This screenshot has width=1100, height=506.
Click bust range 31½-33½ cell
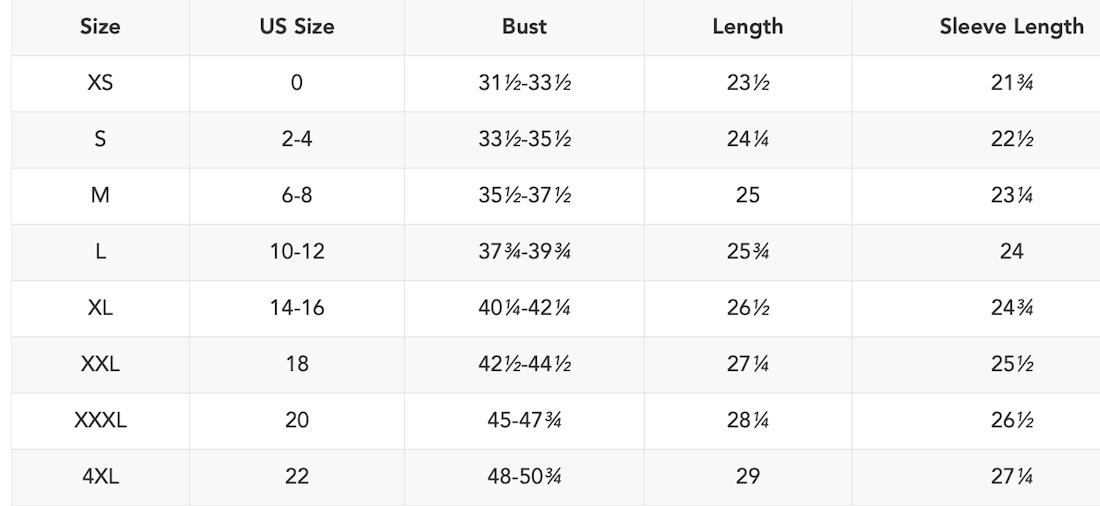524,83
